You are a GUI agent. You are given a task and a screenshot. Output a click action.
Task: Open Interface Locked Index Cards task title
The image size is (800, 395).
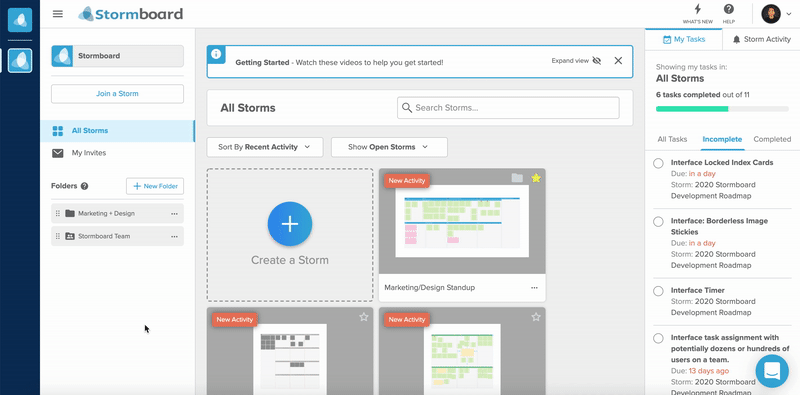[x=722, y=162]
